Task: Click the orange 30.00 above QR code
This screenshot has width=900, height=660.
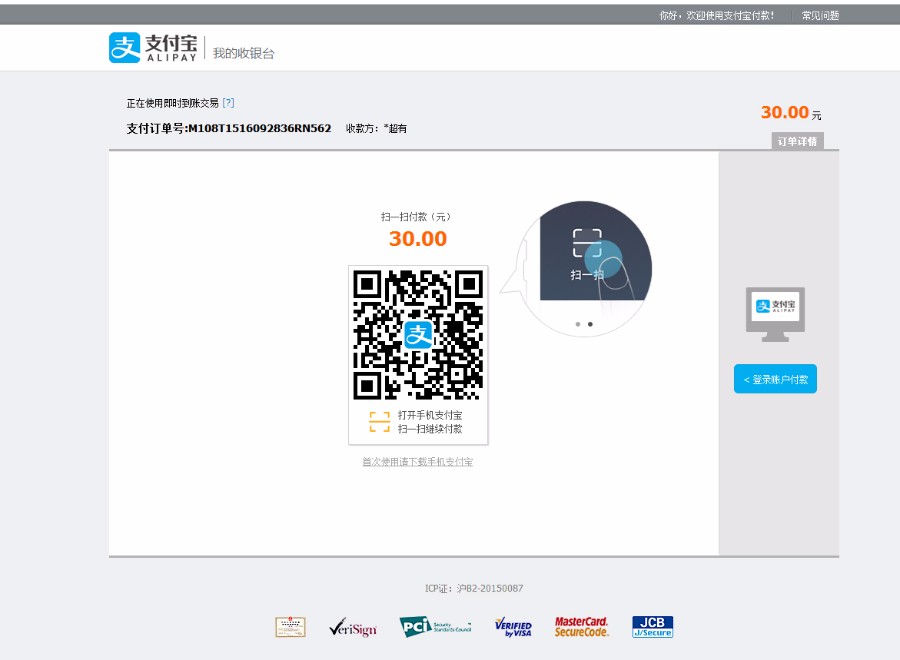Action: [418, 239]
